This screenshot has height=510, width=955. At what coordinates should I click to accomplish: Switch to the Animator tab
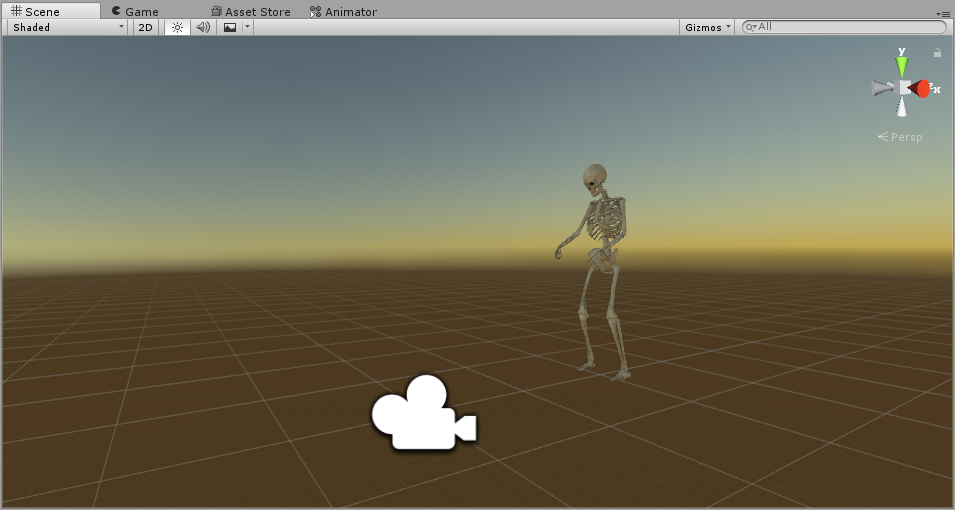(343, 12)
